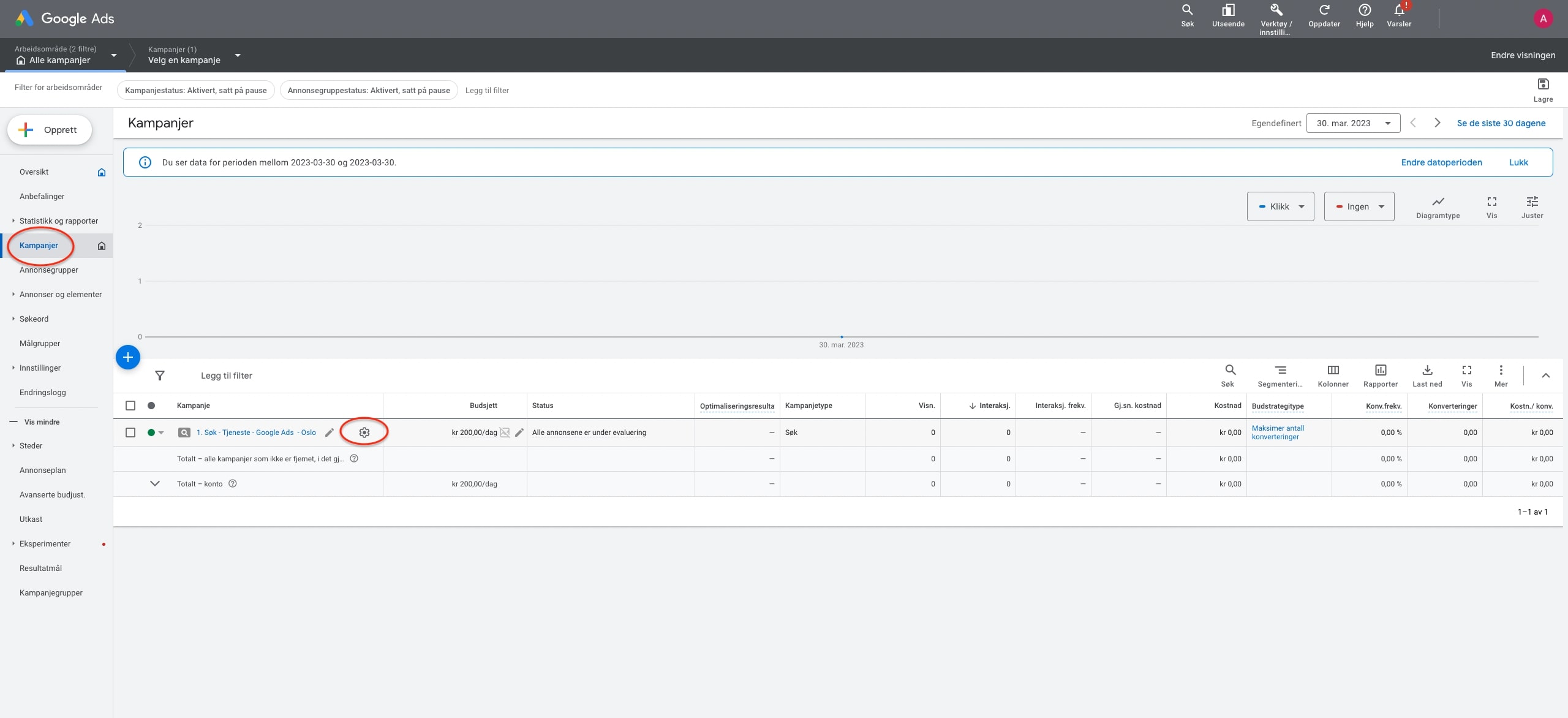Image resolution: width=1568 pixels, height=718 pixels.
Task: Check the select-all checkbox in table header
Action: click(130, 406)
